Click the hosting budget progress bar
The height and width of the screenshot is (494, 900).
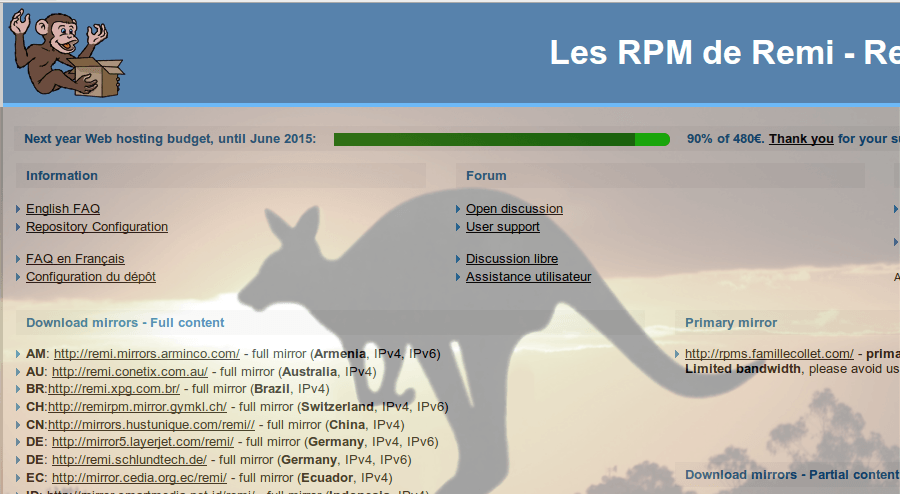[502, 139]
